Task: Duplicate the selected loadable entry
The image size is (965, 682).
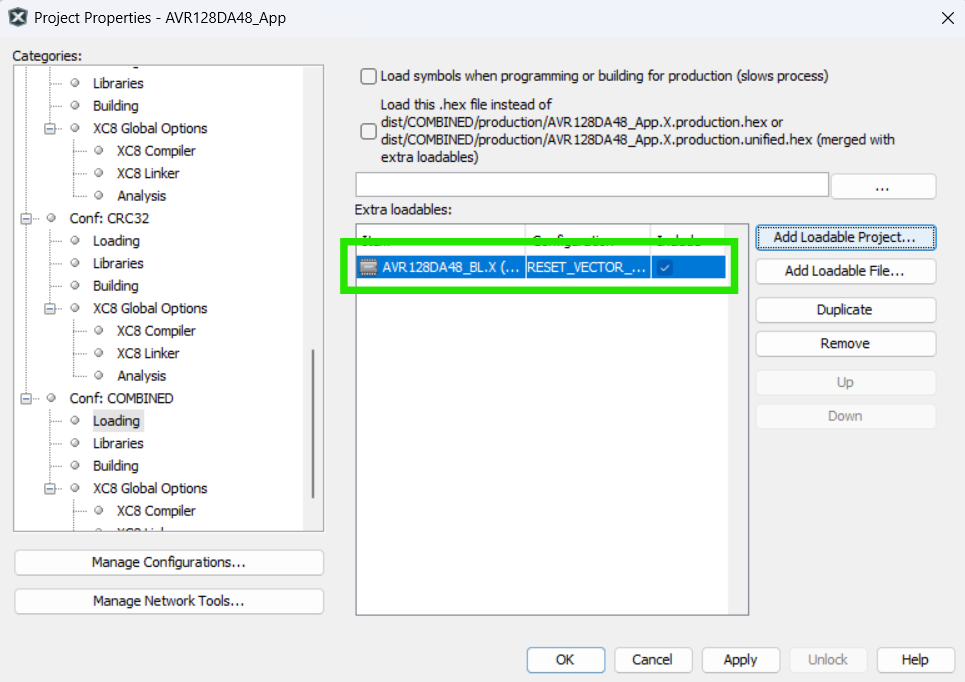Action: point(845,310)
